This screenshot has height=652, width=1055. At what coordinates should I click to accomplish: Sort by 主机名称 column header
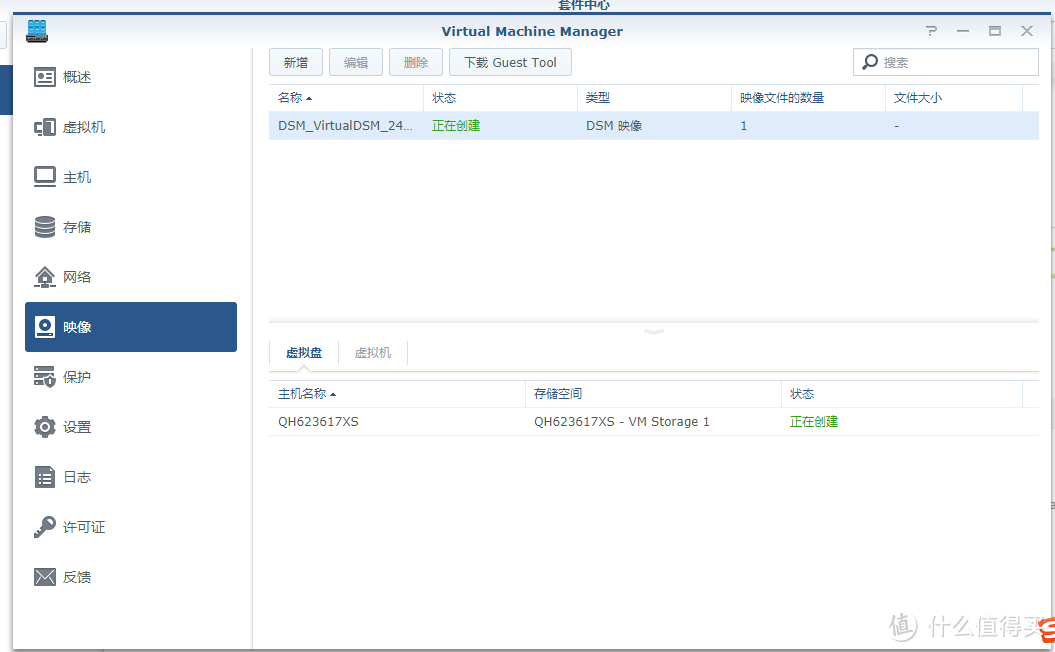pyautogui.click(x=397, y=394)
